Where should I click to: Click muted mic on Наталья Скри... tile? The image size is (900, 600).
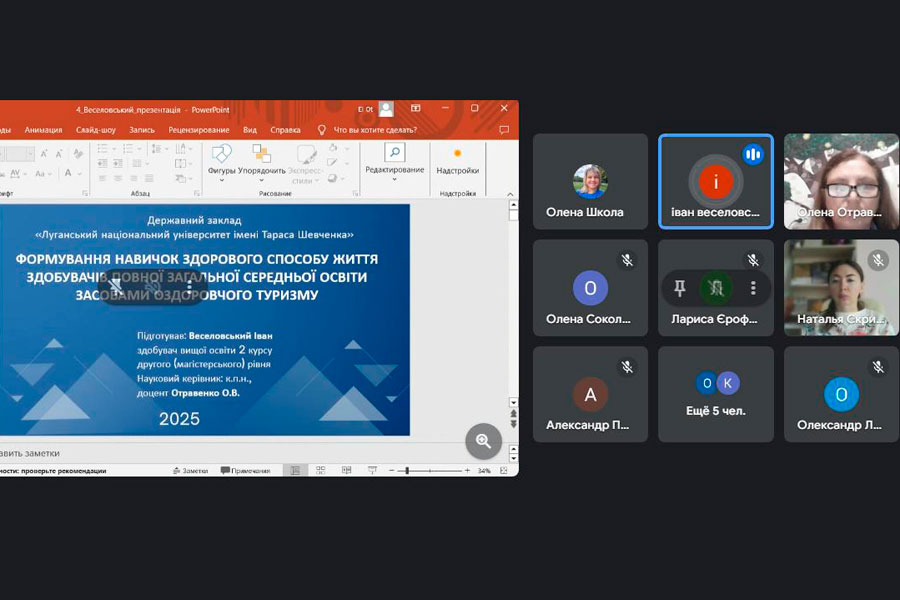pyautogui.click(x=878, y=260)
